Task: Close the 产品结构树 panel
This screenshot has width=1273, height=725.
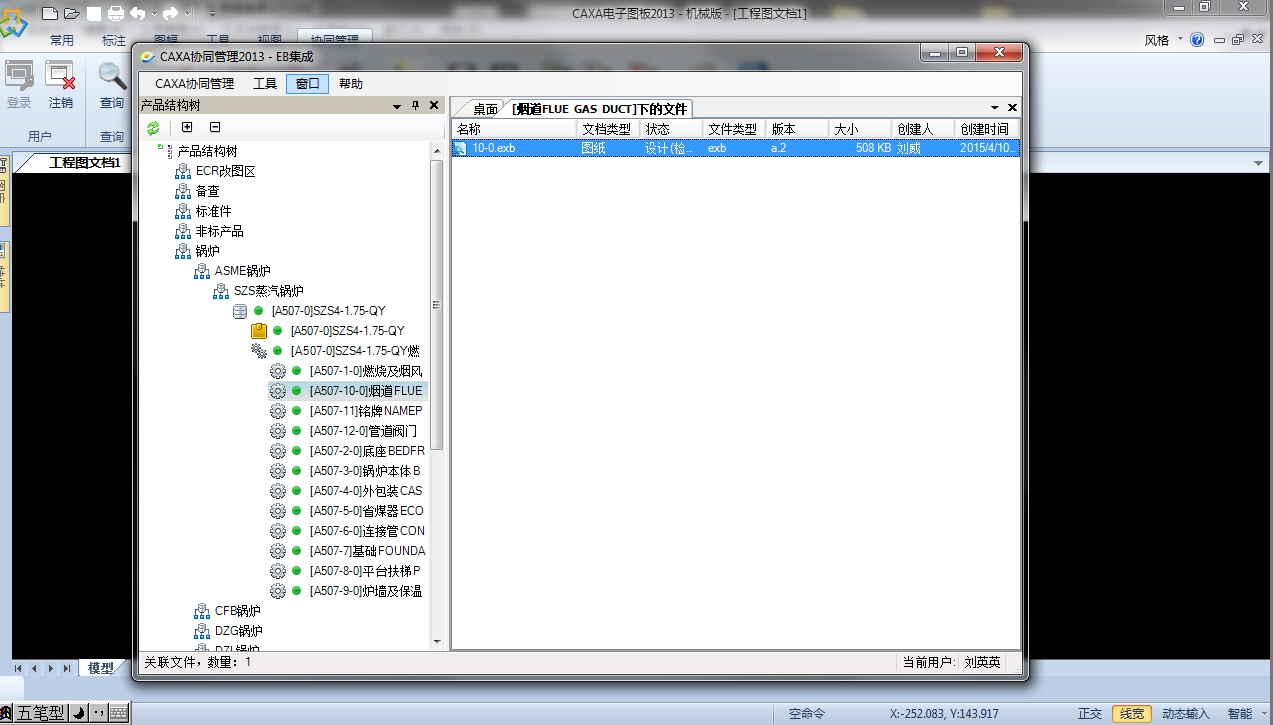Action: (434, 105)
